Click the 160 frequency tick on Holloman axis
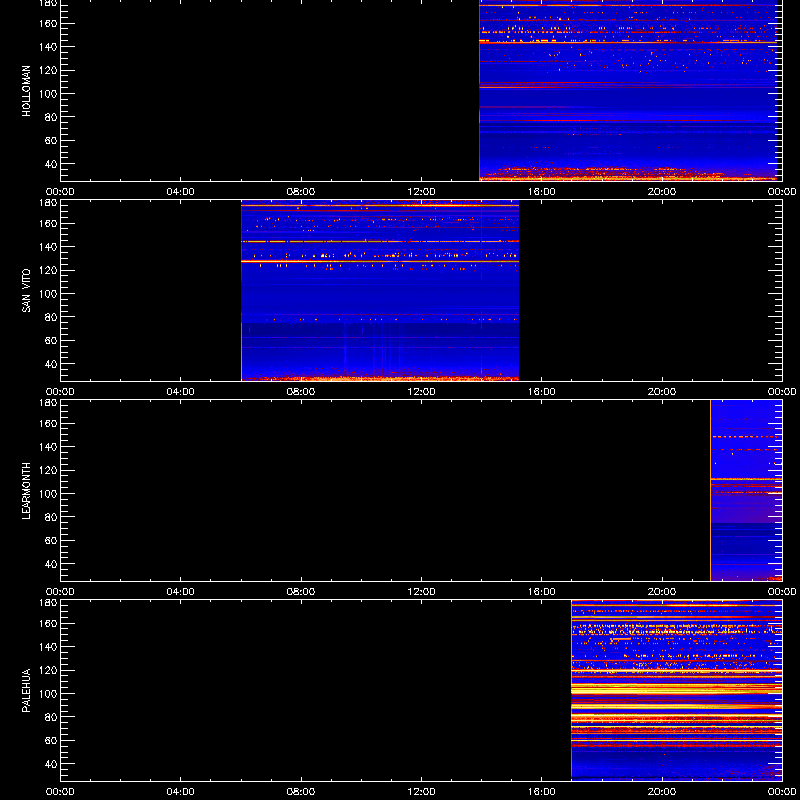Viewport: 800px width, 800px height. [50, 23]
